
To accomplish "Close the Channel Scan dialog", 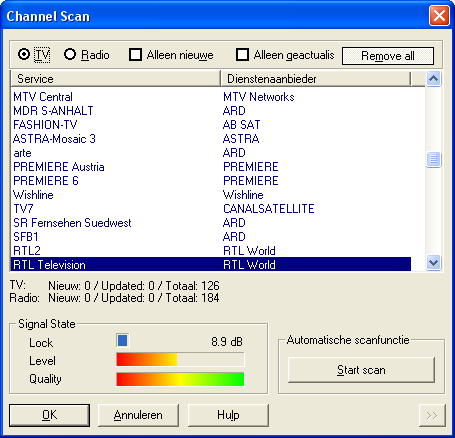I will (439, 16).
